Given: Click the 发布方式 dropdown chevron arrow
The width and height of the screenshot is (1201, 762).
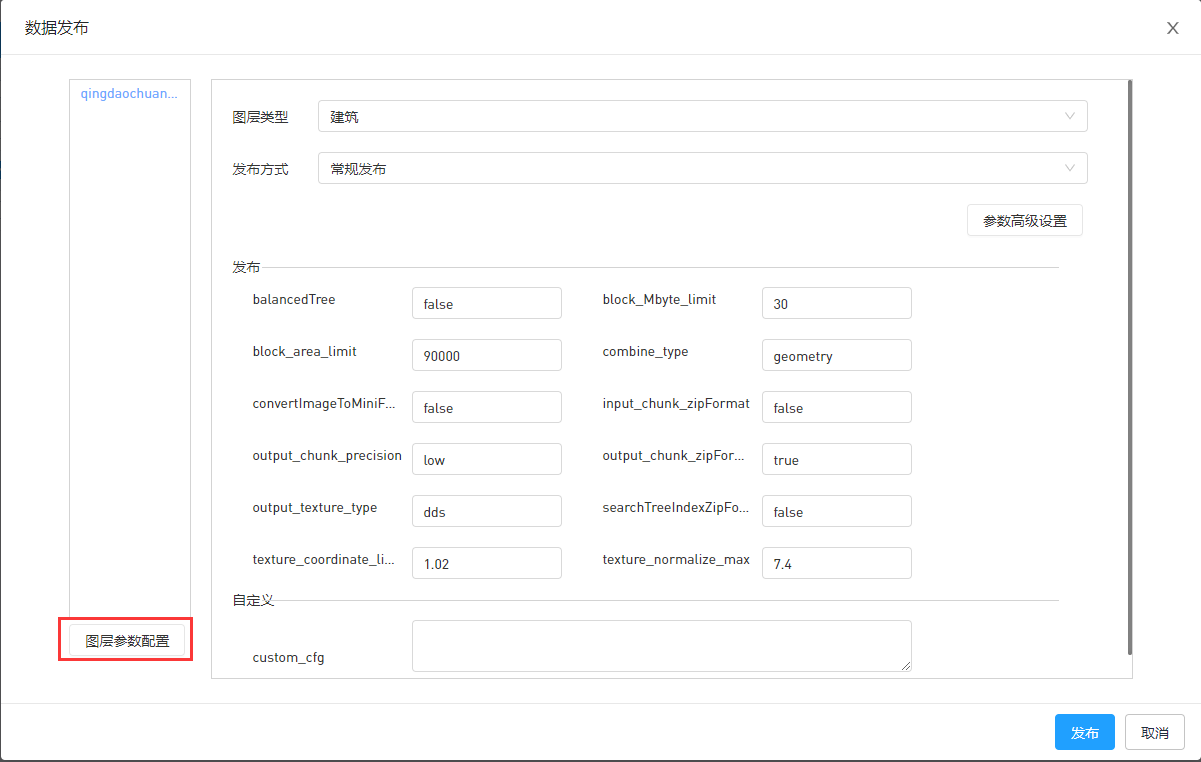Looking at the screenshot, I should [x=1070, y=168].
